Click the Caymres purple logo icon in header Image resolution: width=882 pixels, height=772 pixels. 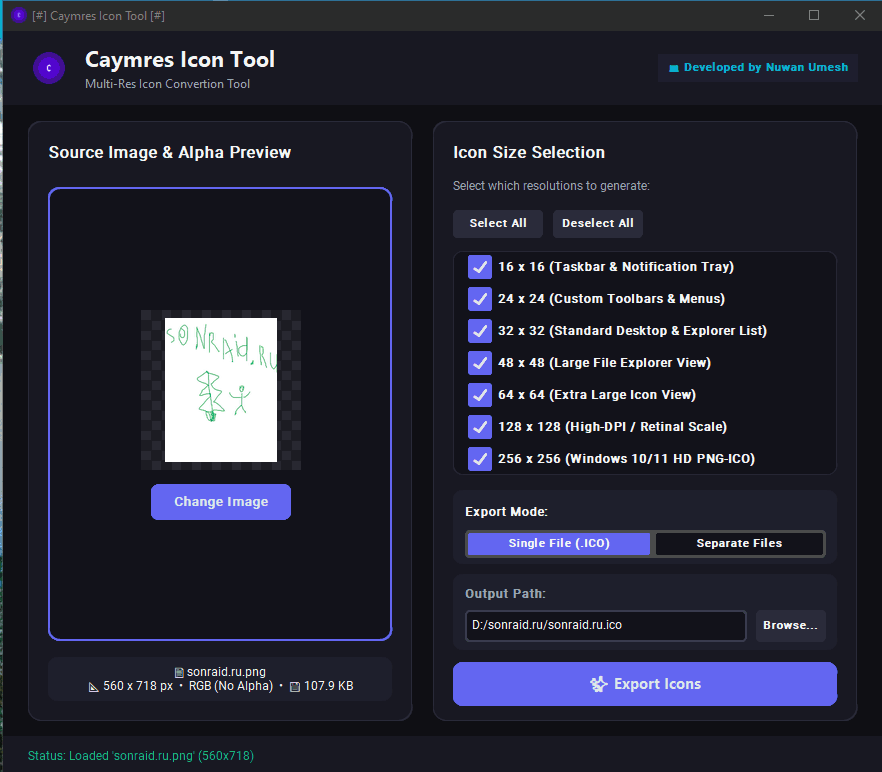click(x=49, y=68)
